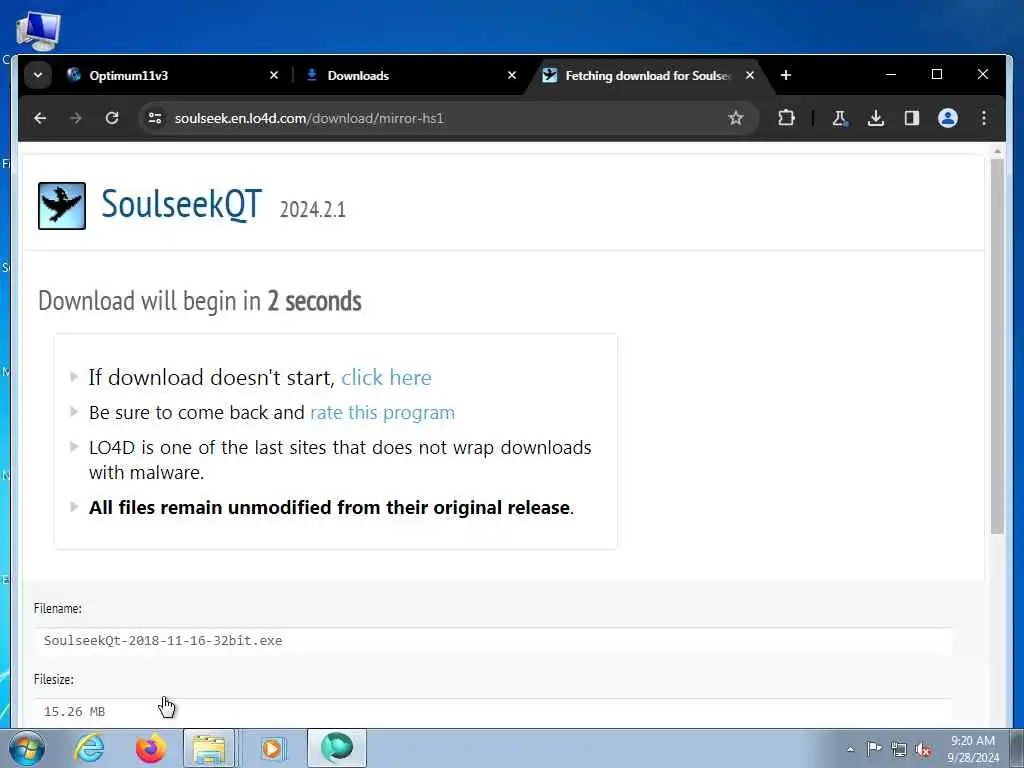Screen dimensions: 1024x768
Task: Open the clock showing 9:20 AM
Action: tap(973, 749)
